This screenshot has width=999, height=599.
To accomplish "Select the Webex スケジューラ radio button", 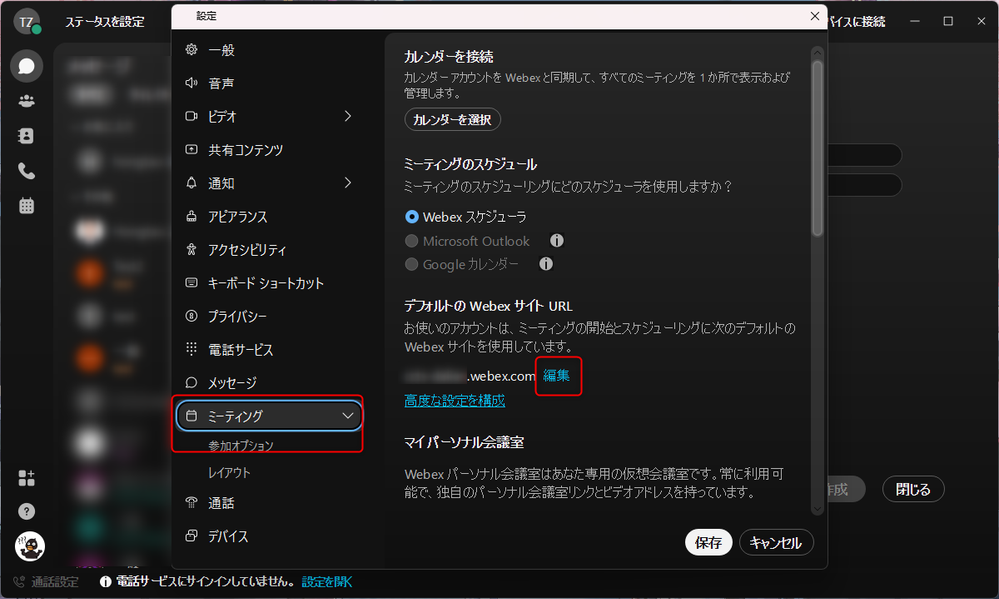I will (x=412, y=217).
